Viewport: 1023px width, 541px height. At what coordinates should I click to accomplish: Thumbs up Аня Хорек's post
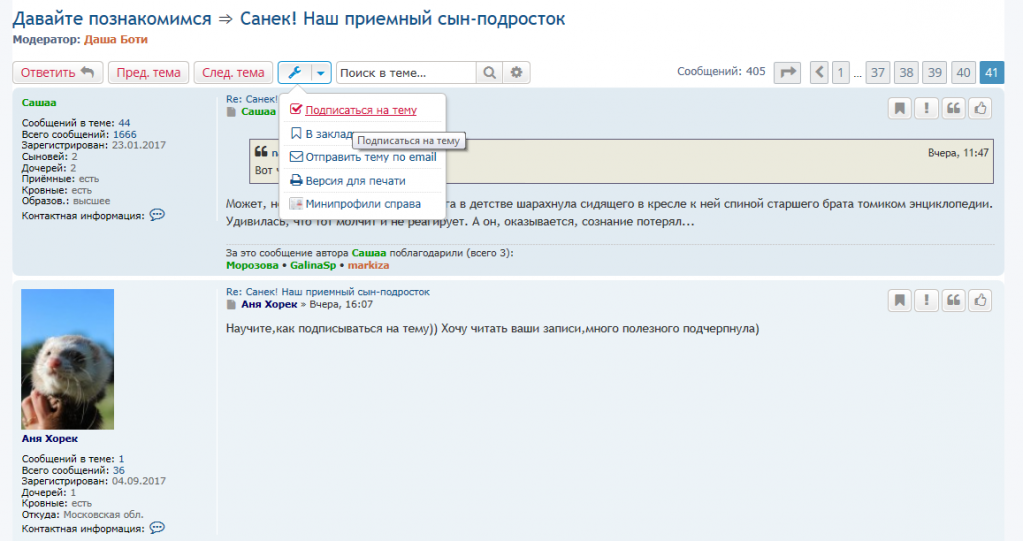(x=981, y=299)
